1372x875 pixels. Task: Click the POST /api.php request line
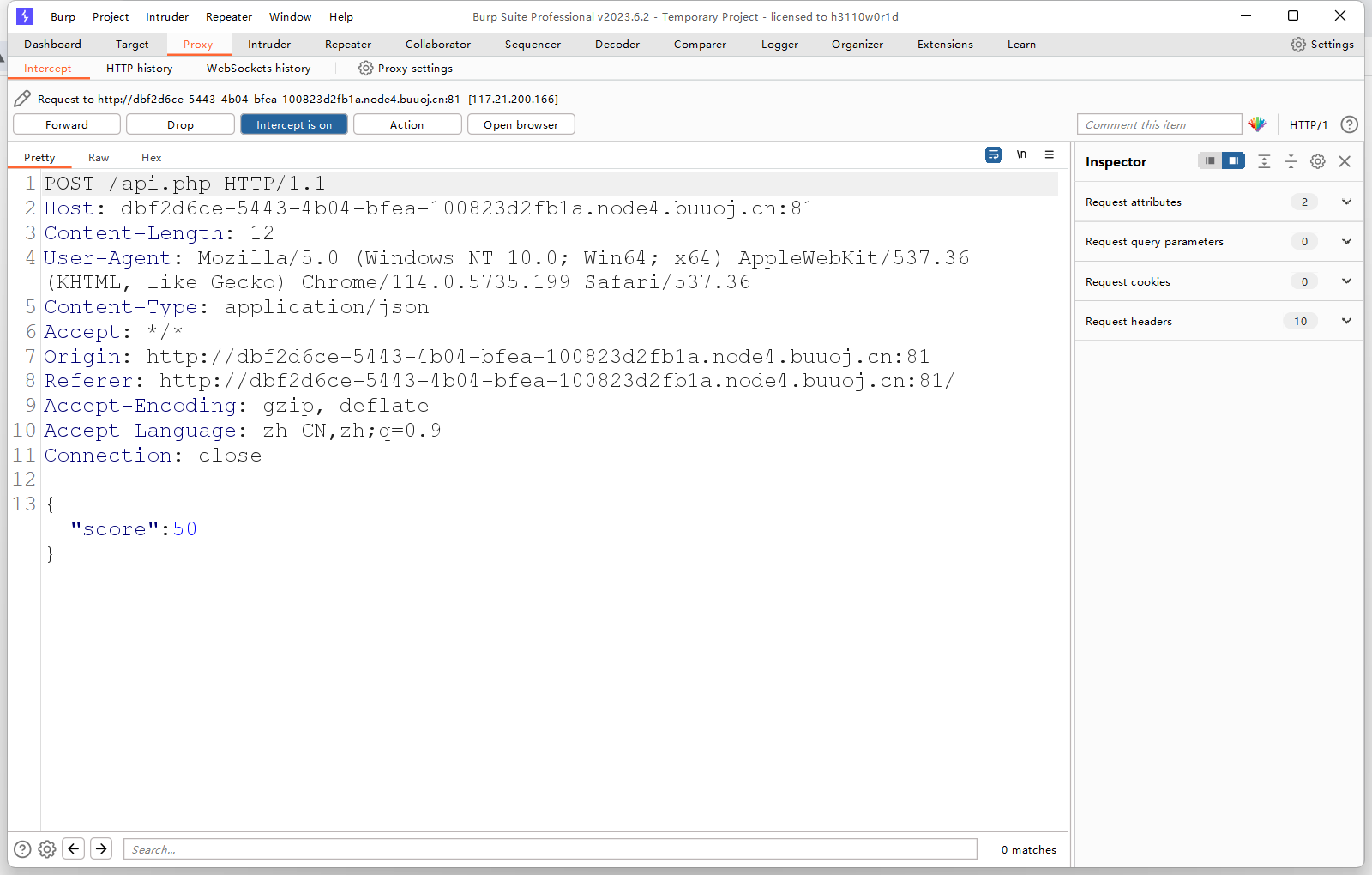pyautogui.click(x=185, y=184)
